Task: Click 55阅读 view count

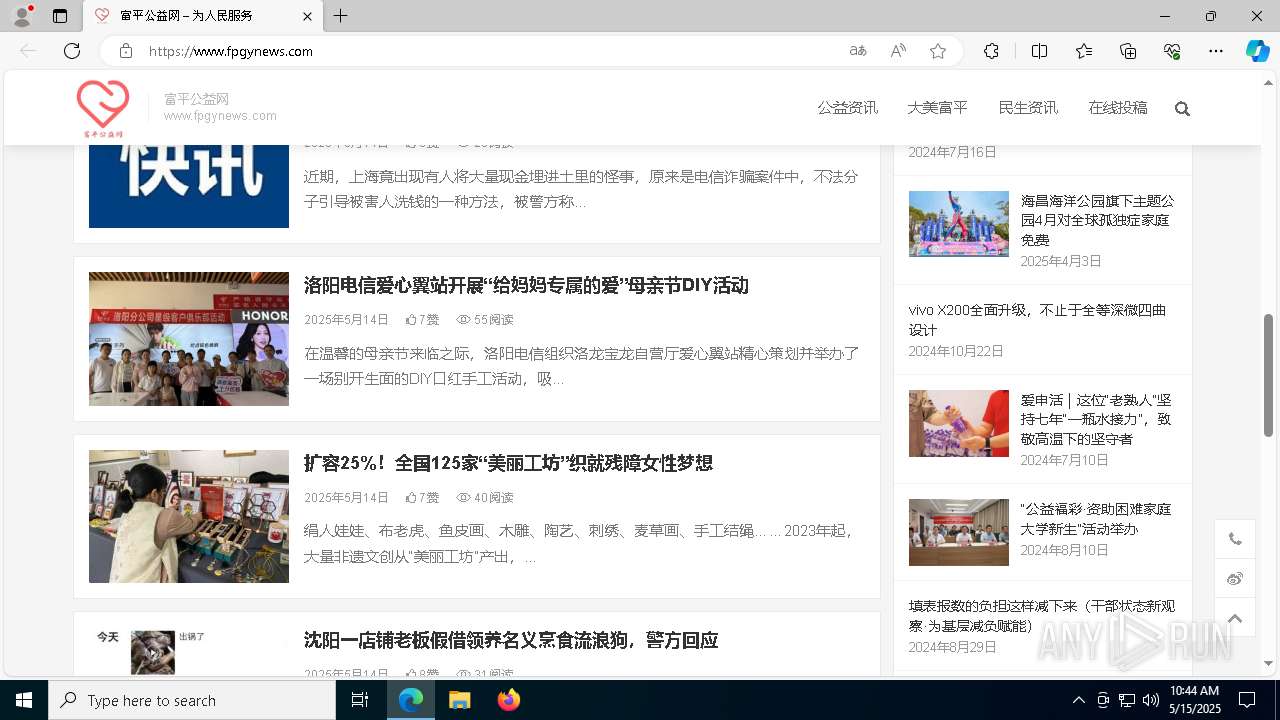Action: pyautogui.click(x=485, y=320)
